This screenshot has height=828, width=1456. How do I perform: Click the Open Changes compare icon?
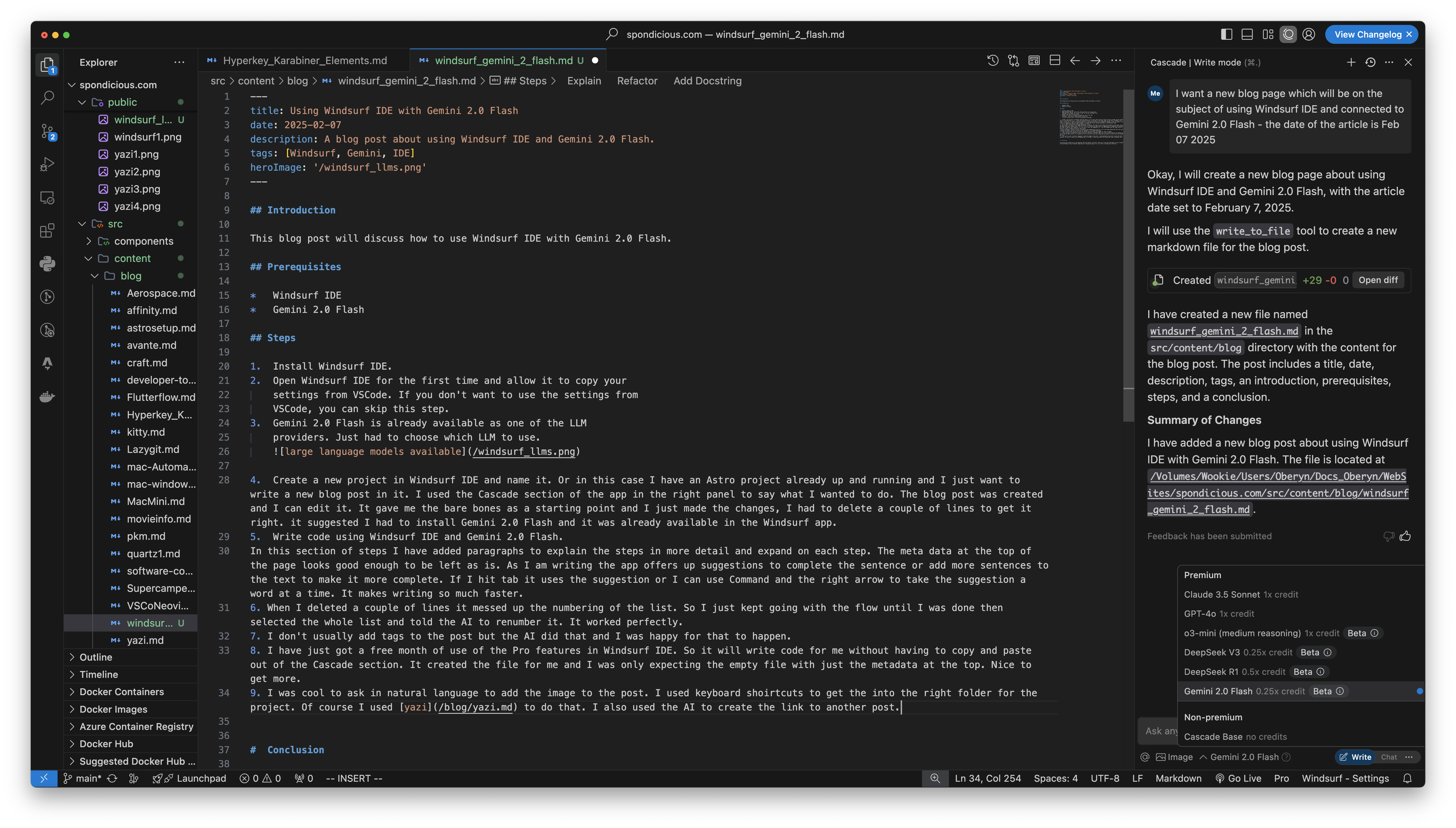pyautogui.click(x=1013, y=60)
